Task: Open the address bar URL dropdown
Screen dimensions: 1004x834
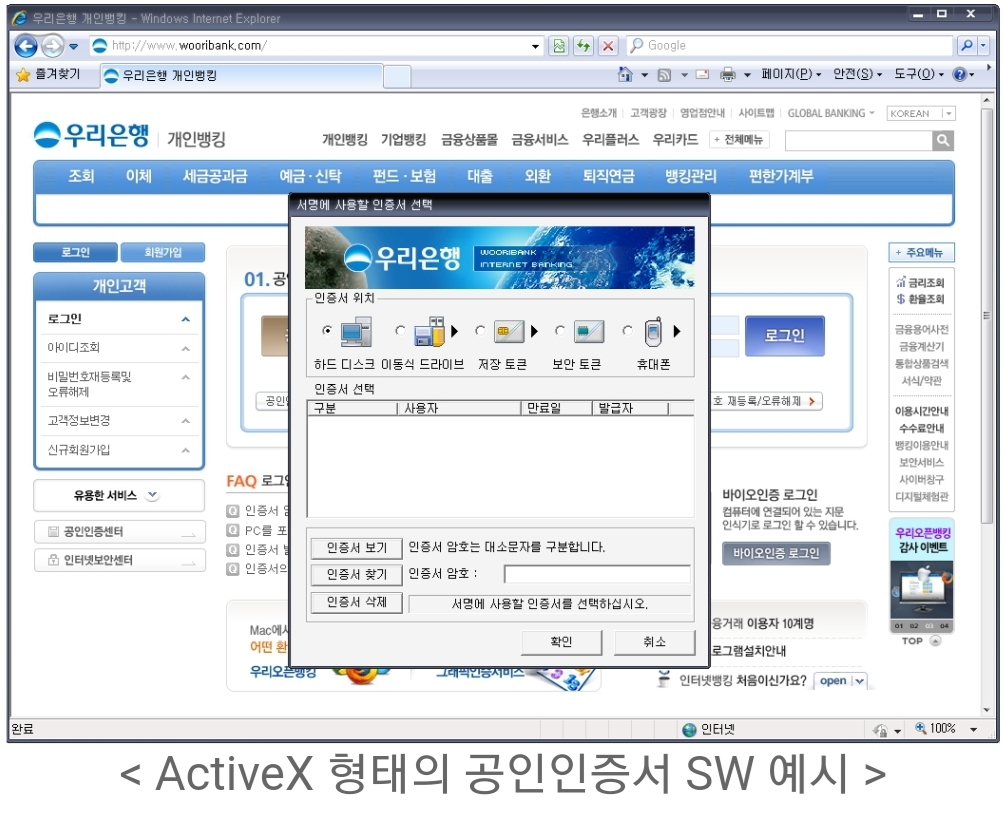Action: pyautogui.click(x=535, y=46)
